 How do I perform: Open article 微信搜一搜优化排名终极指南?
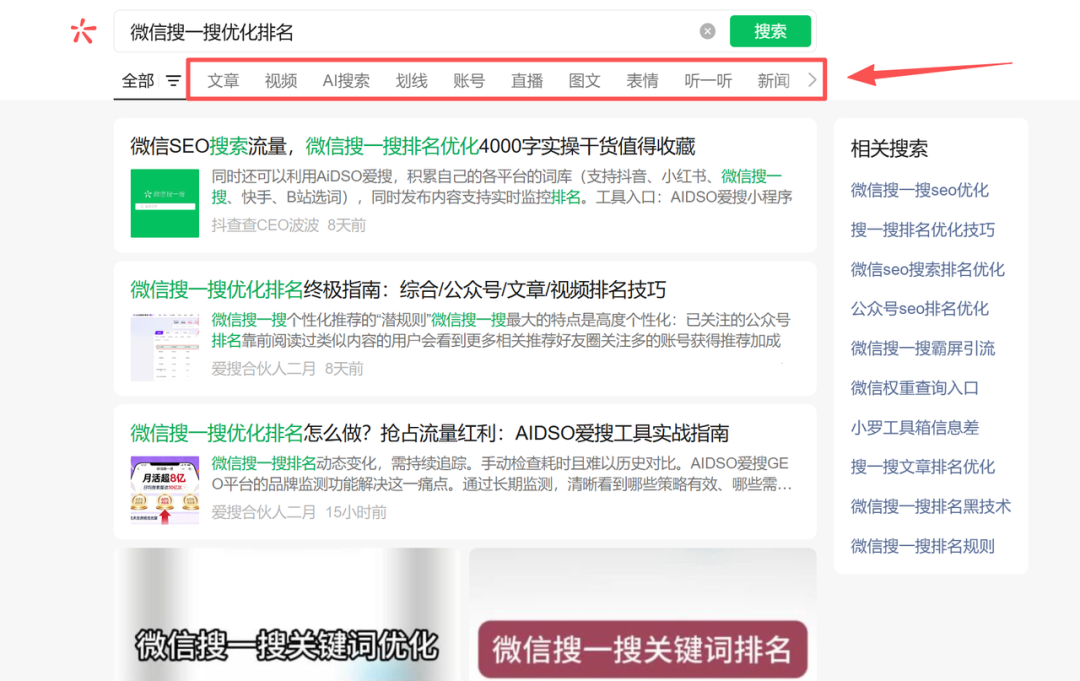(x=398, y=290)
